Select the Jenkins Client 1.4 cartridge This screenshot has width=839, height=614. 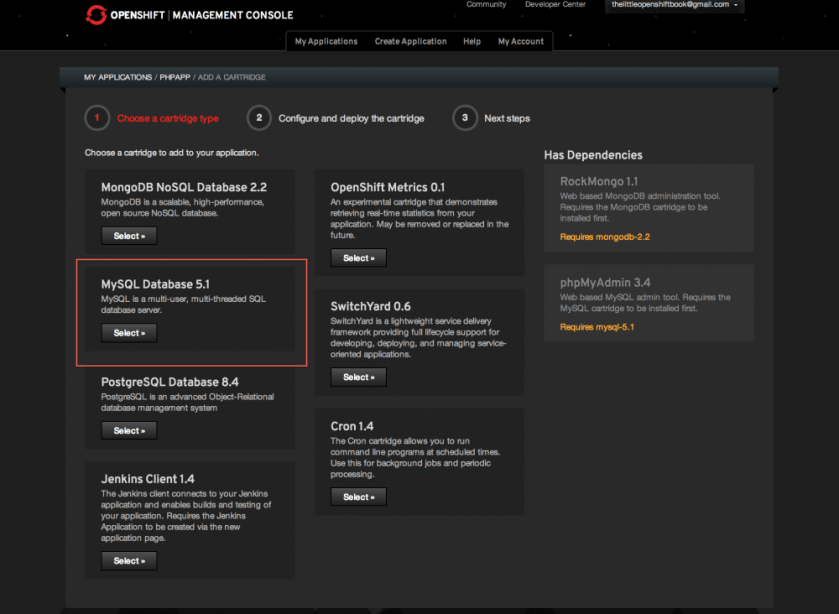coord(129,561)
